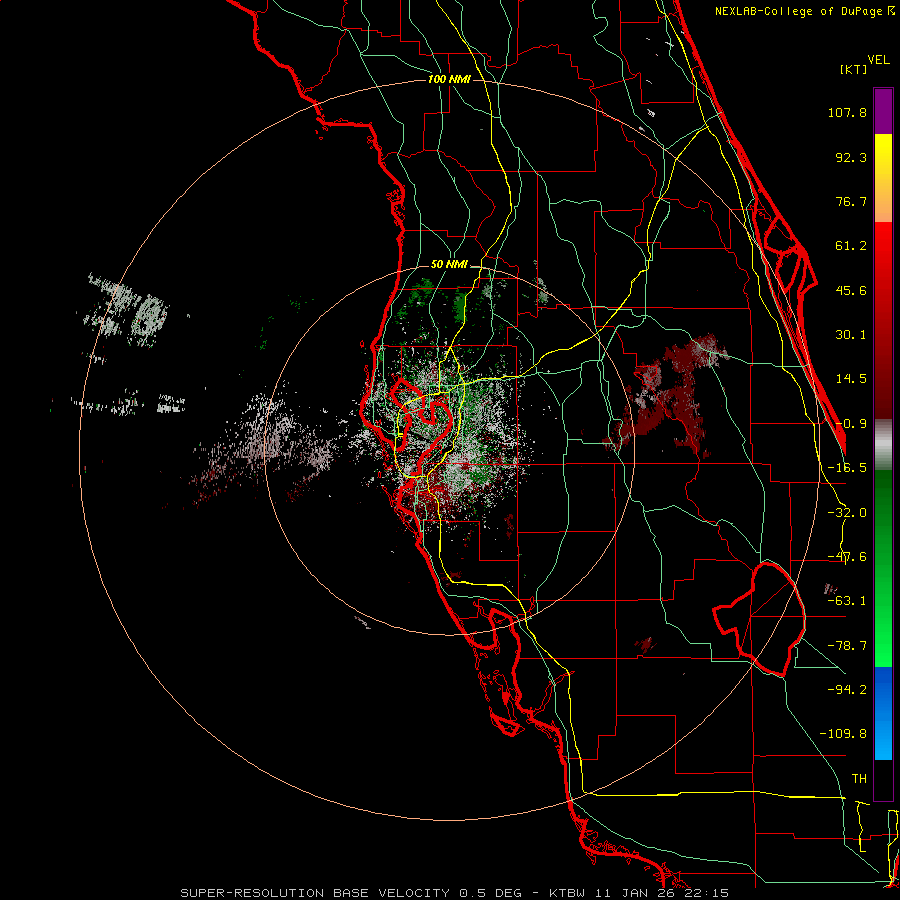Click the 61.2 velocity scale value
The width and height of the screenshot is (900, 900).
(x=851, y=246)
